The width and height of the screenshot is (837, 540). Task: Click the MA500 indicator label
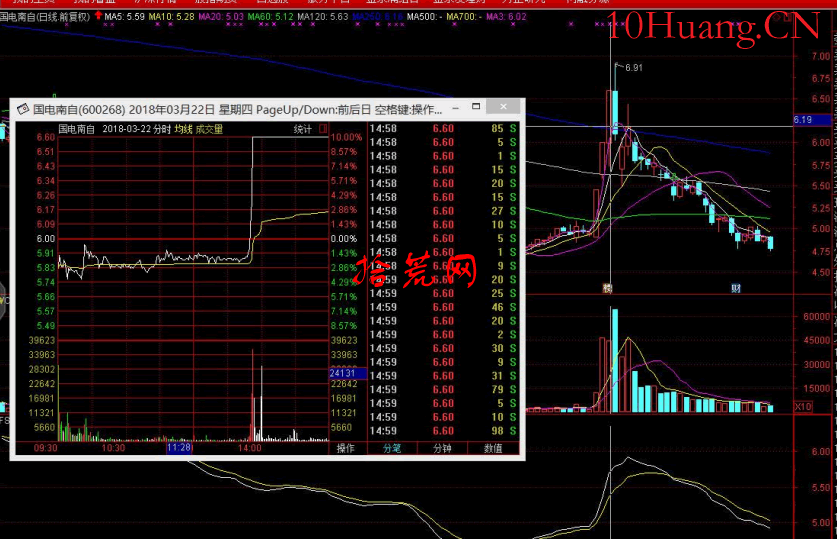pos(424,17)
